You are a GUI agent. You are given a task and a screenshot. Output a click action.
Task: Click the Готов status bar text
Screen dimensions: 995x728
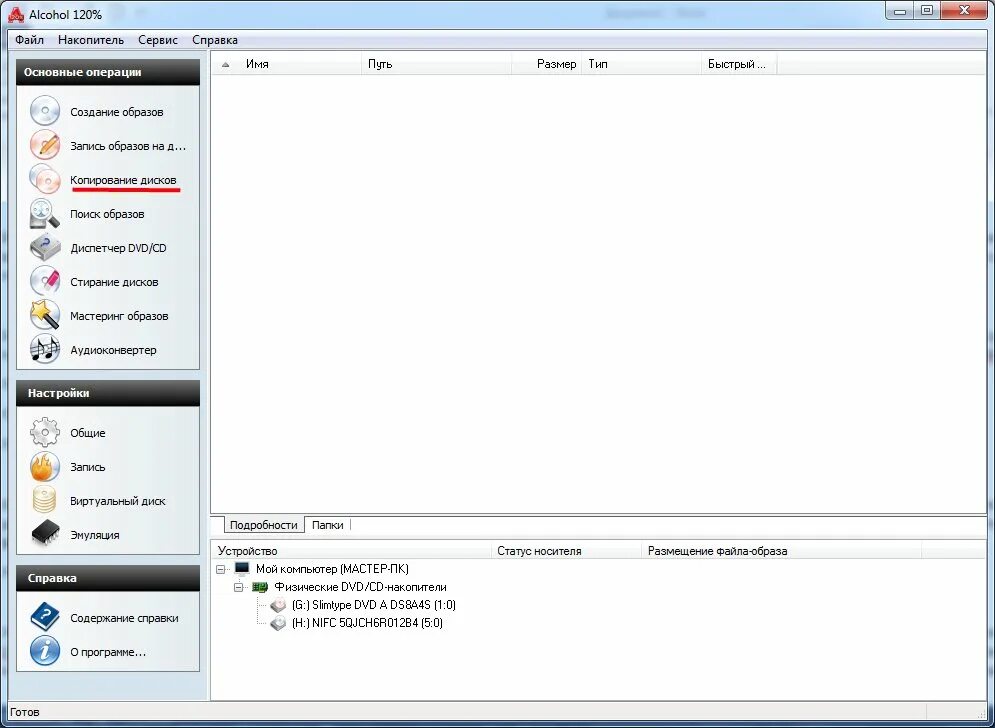pyautogui.click(x=25, y=712)
